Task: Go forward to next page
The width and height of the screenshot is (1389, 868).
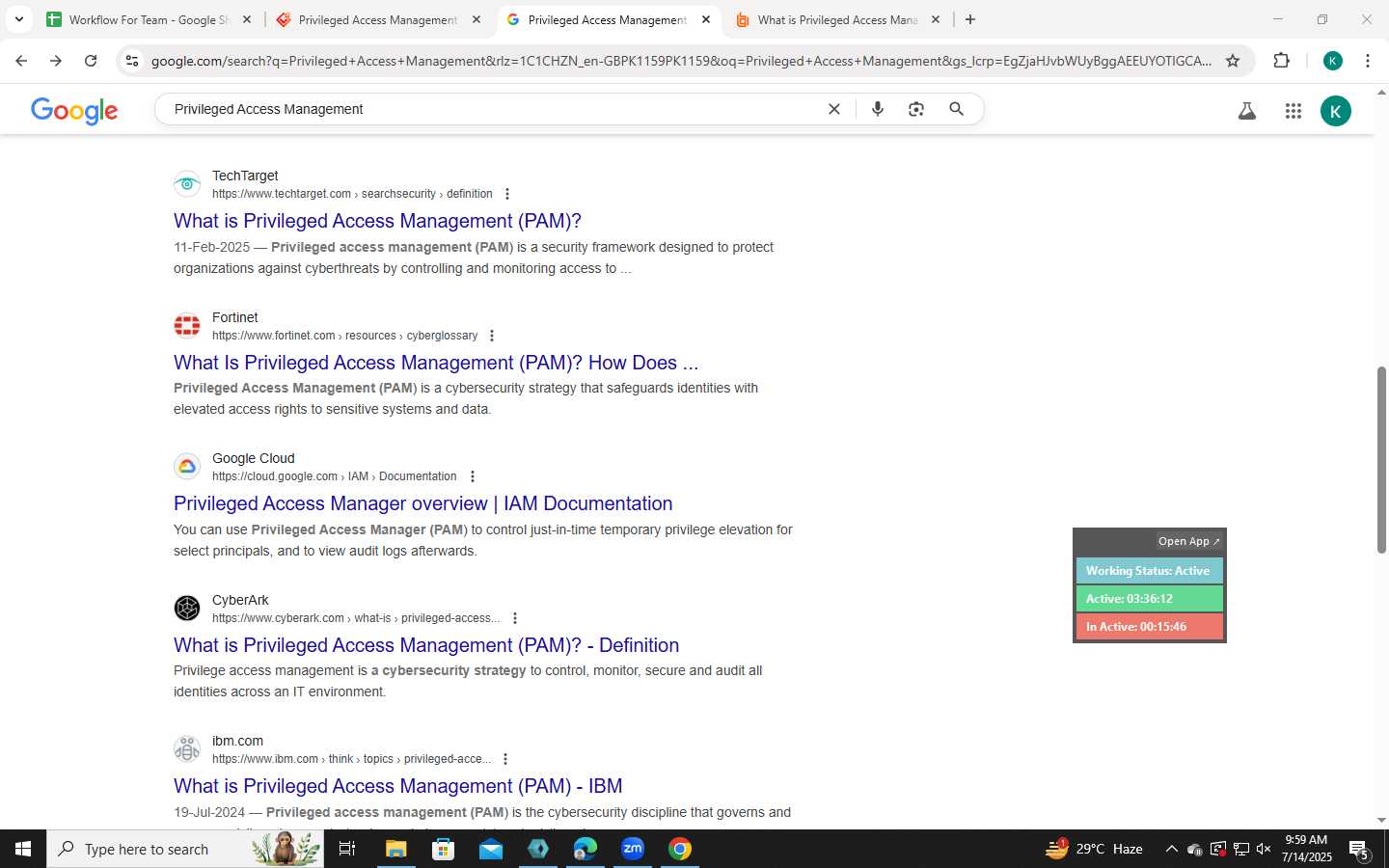Action: pos(56,61)
